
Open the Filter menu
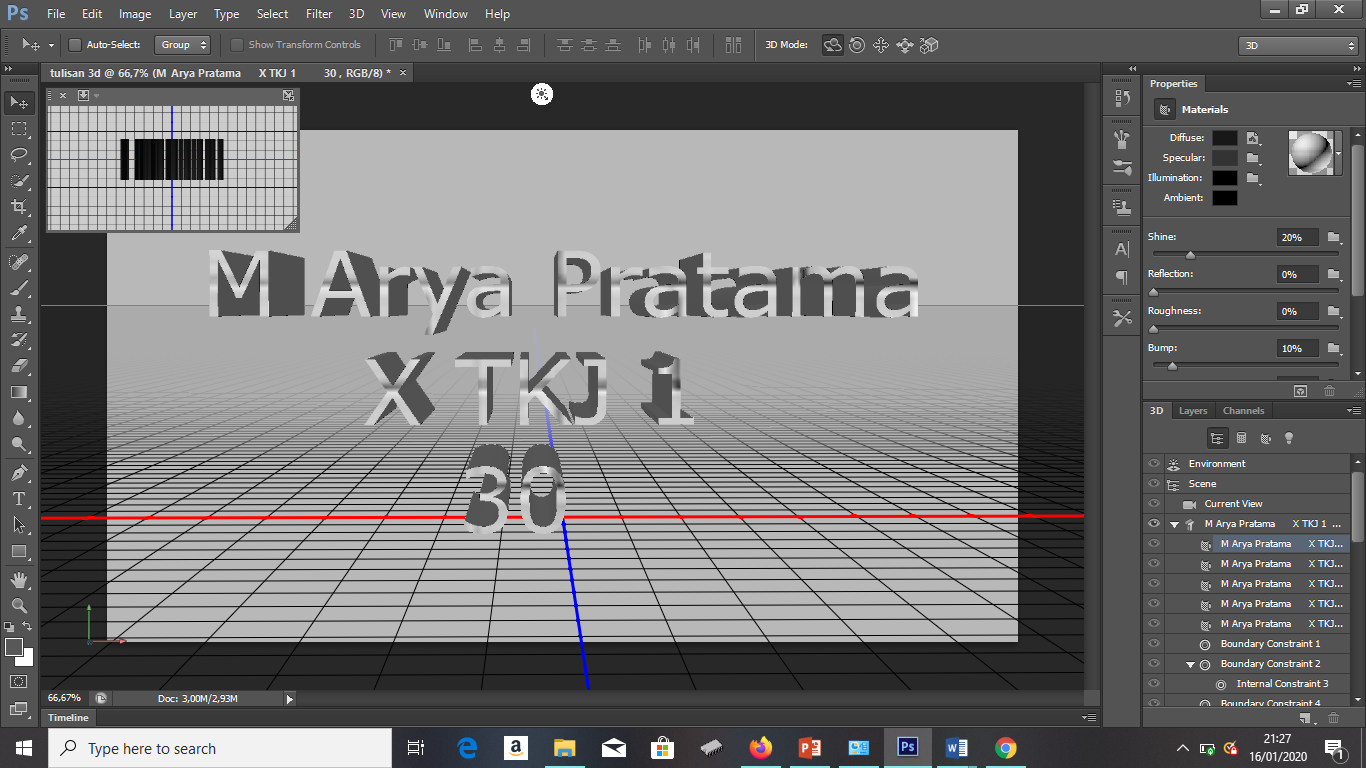318,14
